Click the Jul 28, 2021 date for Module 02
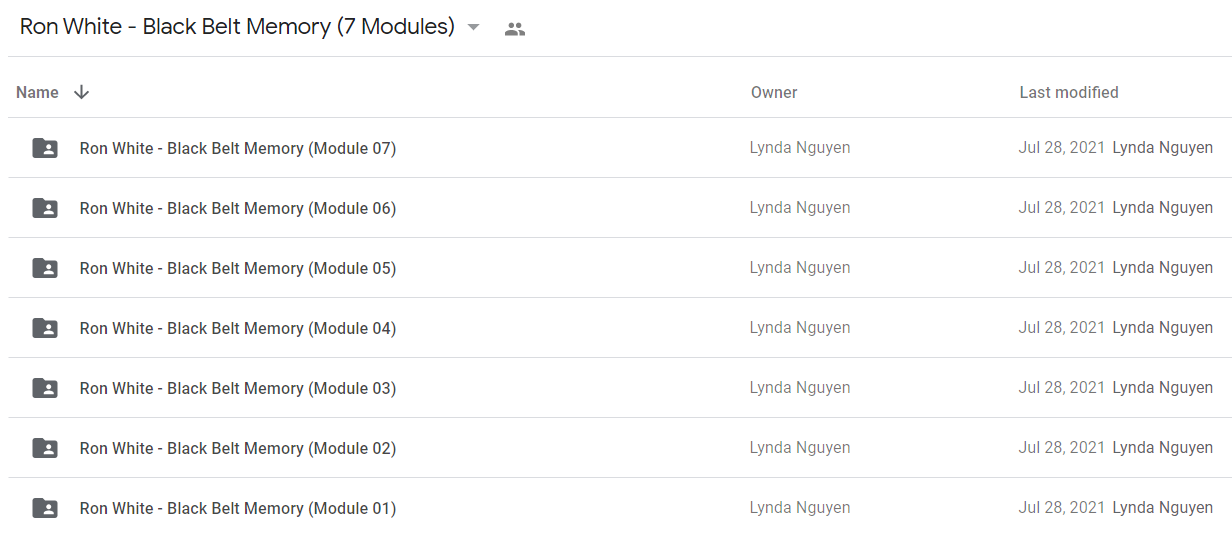Viewport: 1232px width, 534px height. point(1062,448)
